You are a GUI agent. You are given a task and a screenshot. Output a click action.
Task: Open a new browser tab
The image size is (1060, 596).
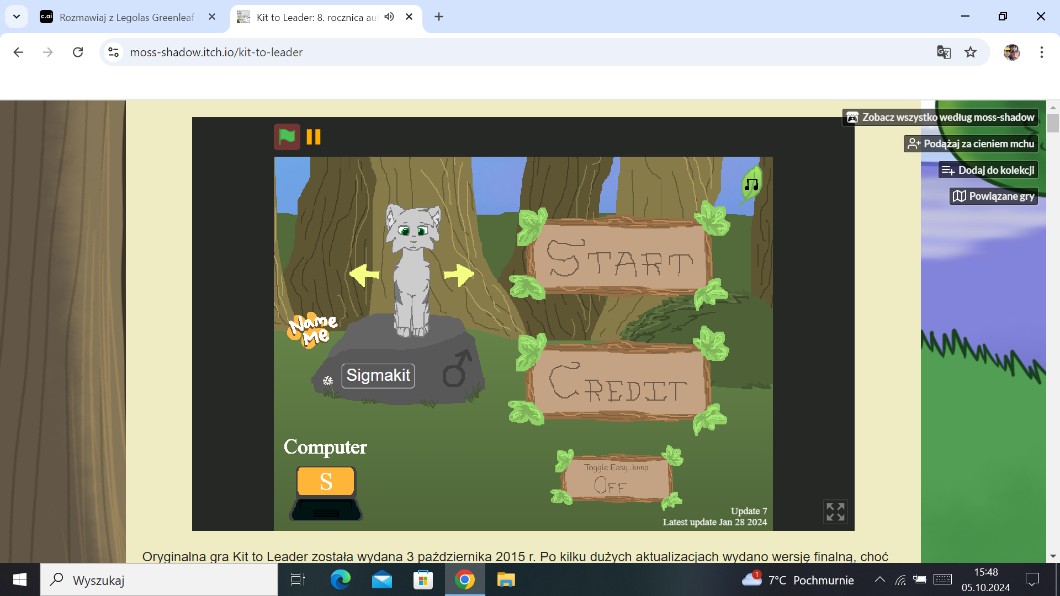tap(438, 17)
